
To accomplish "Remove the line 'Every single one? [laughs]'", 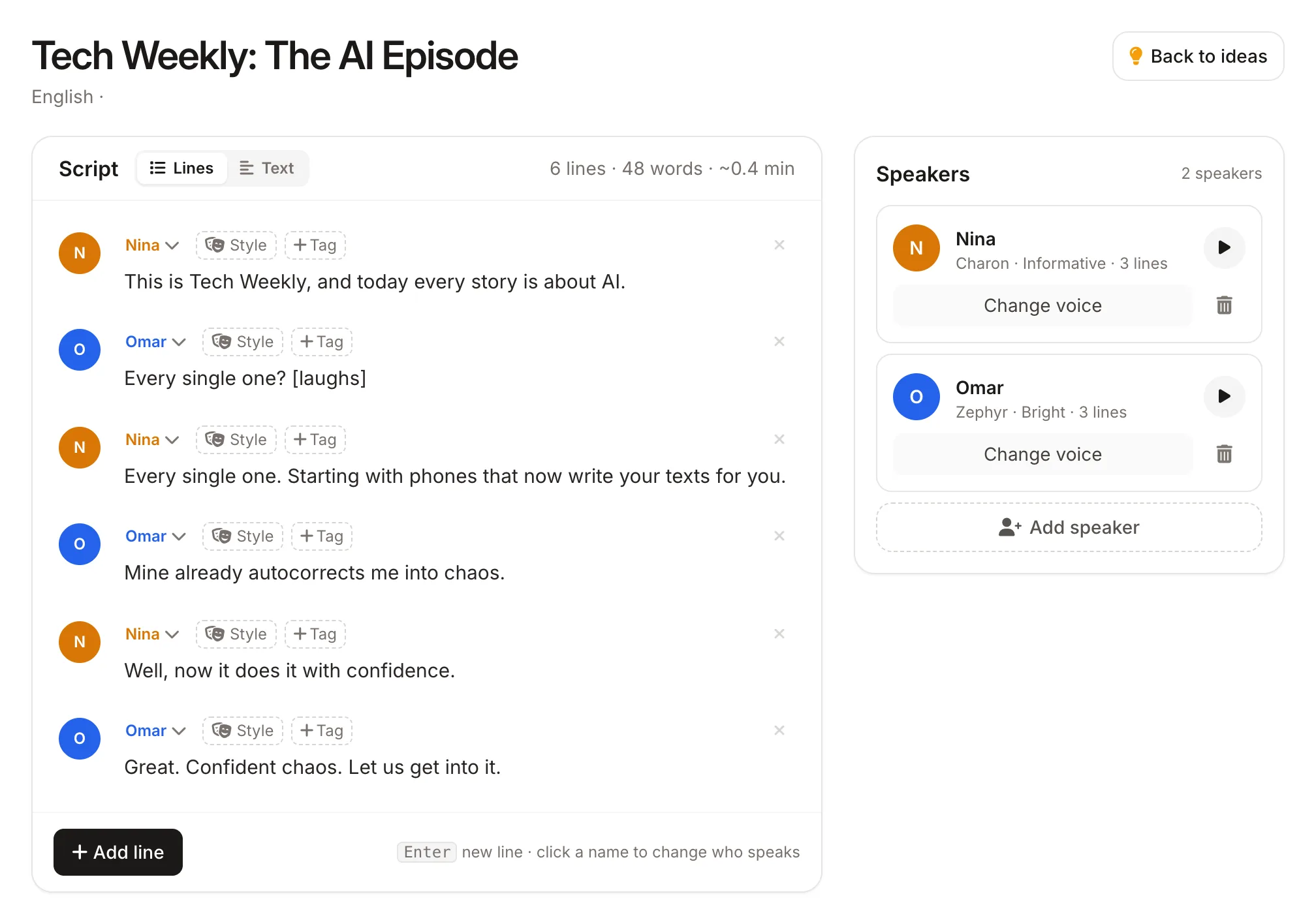I will point(779,341).
